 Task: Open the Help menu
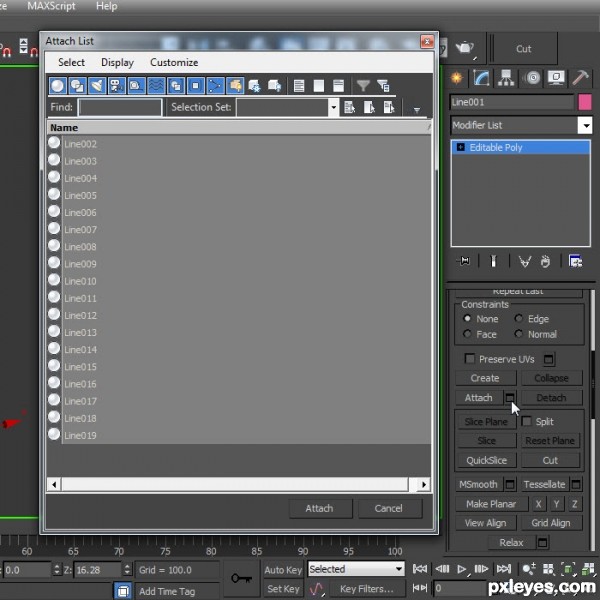[x=106, y=6]
